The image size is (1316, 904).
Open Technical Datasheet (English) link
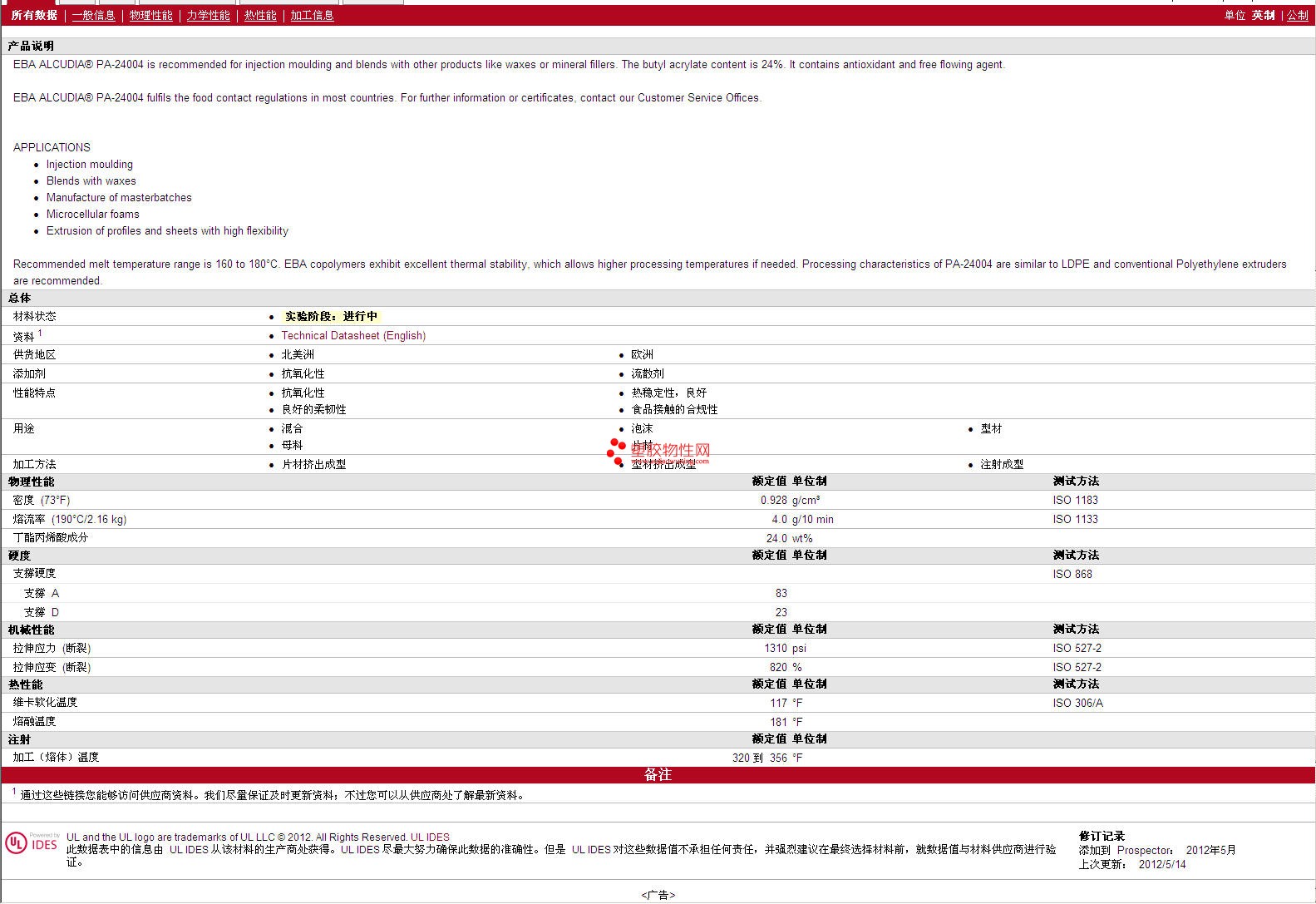tap(353, 335)
